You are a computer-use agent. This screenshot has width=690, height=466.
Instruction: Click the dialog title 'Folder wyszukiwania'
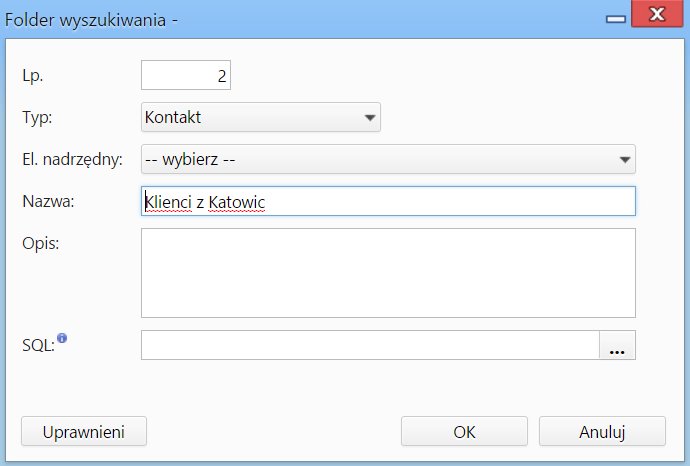[85, 20]
